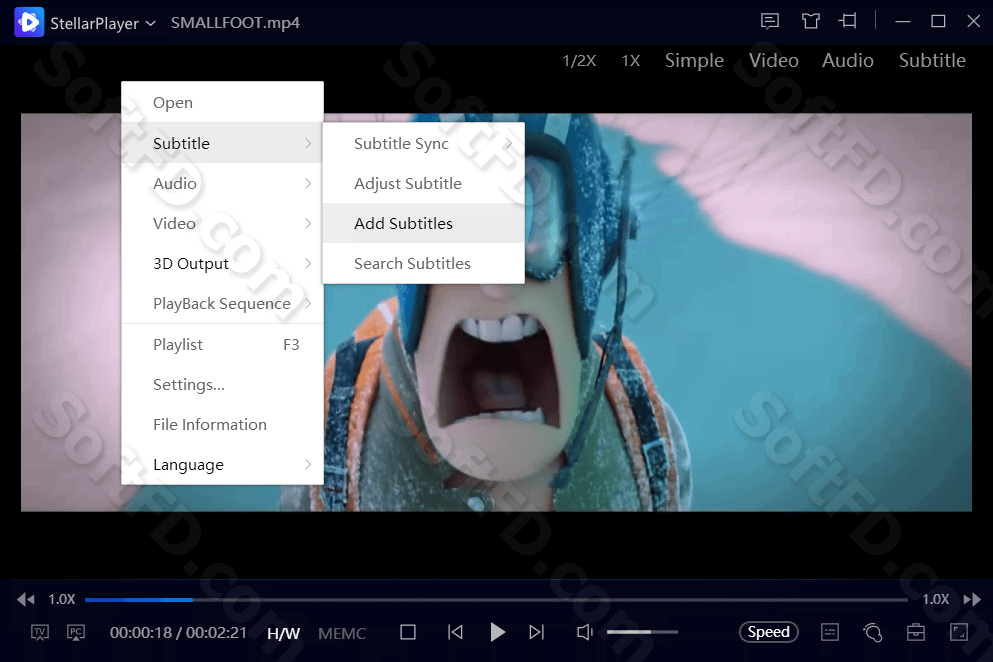Choose Open in the context menu
993x662 pixels.
click(222, 103)
